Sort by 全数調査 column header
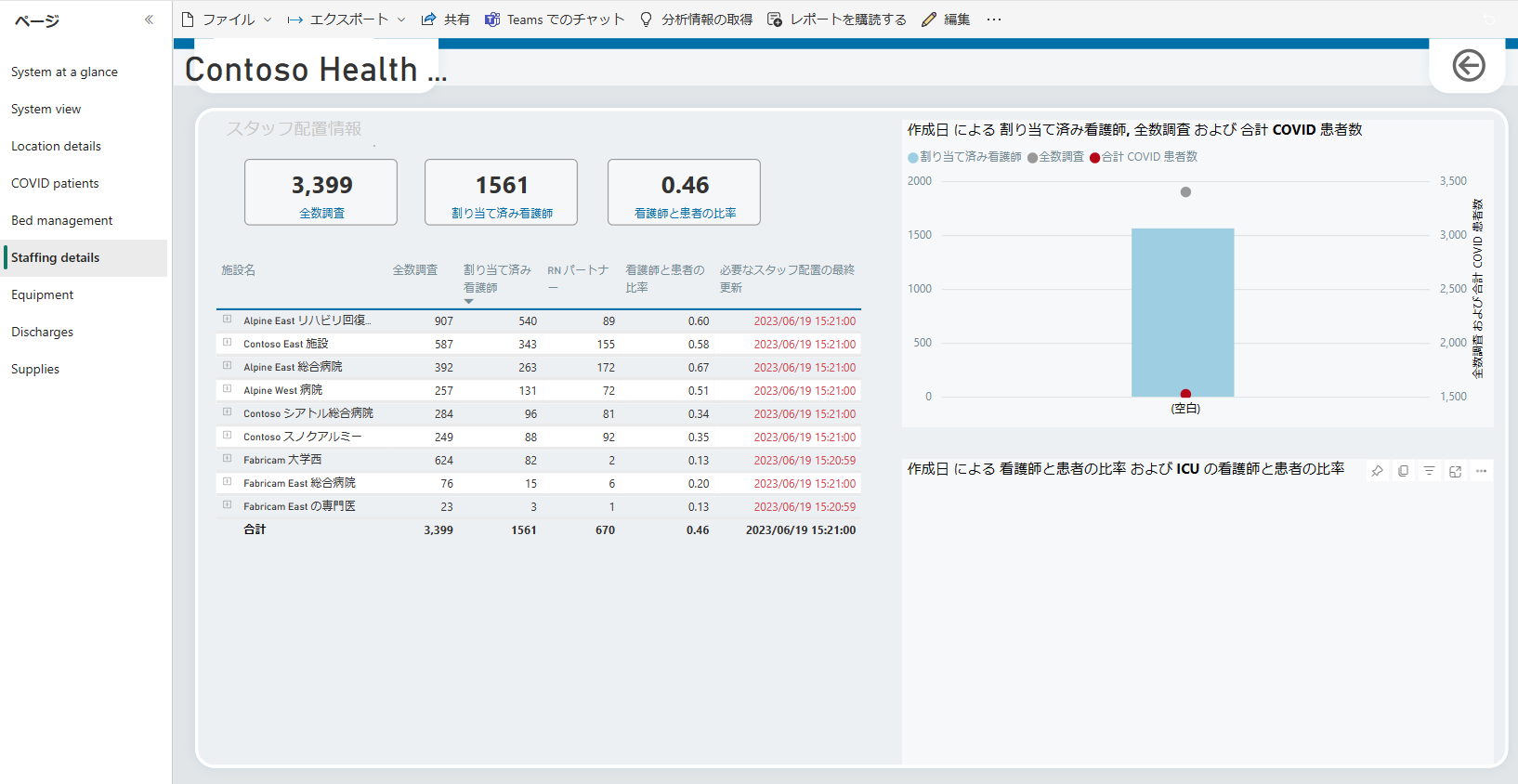The image size is (1518, 784). click(414, 270)
